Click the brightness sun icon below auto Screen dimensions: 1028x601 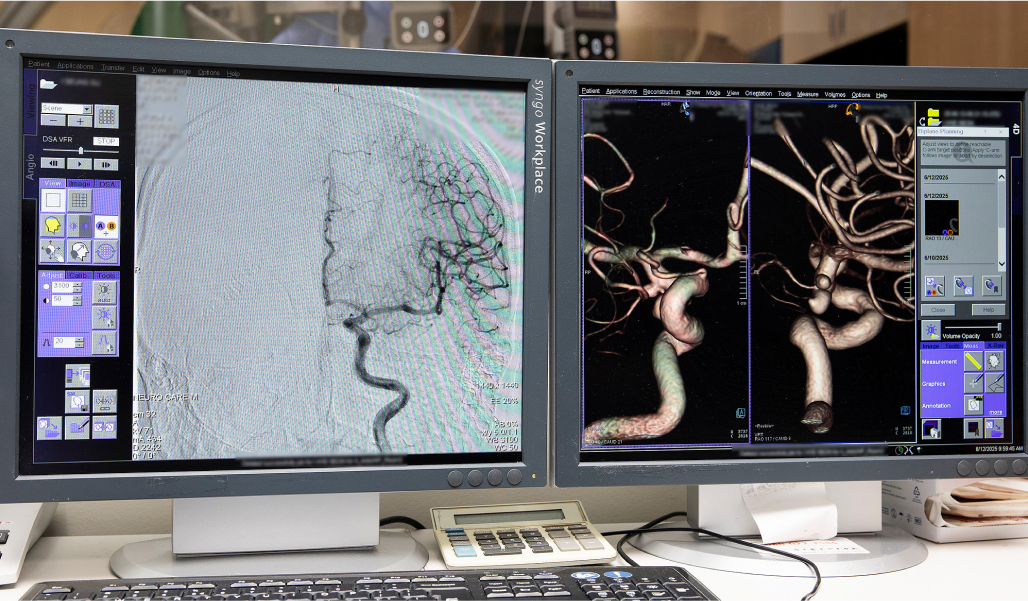[105, 317]
